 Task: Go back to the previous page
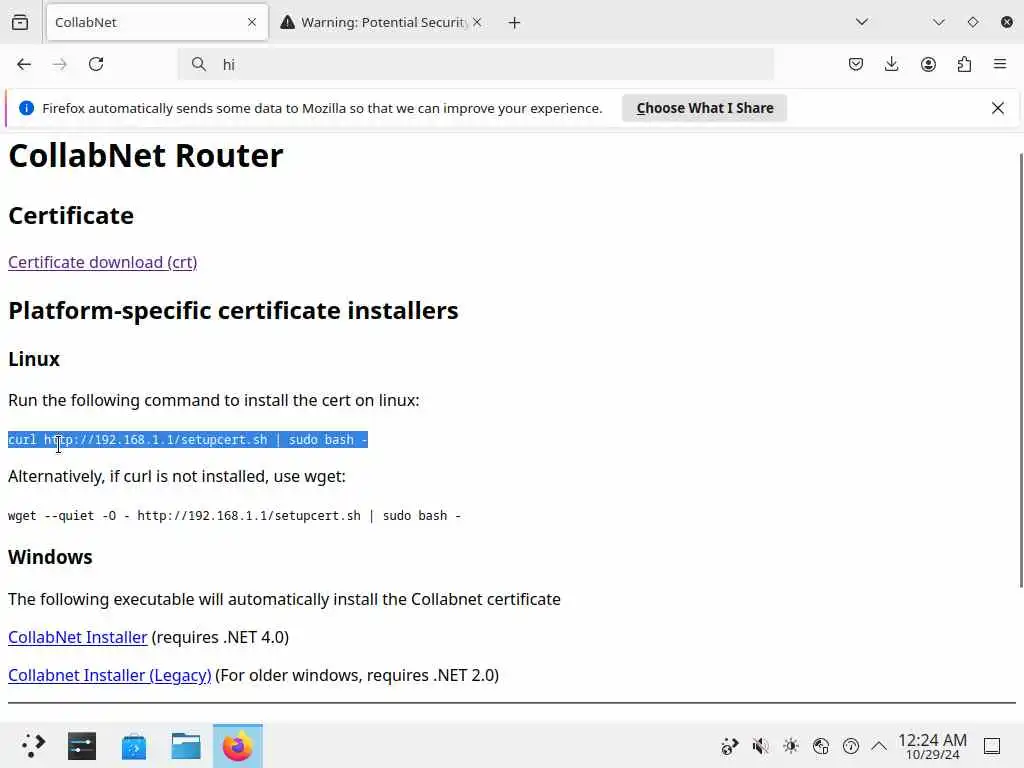24,64
